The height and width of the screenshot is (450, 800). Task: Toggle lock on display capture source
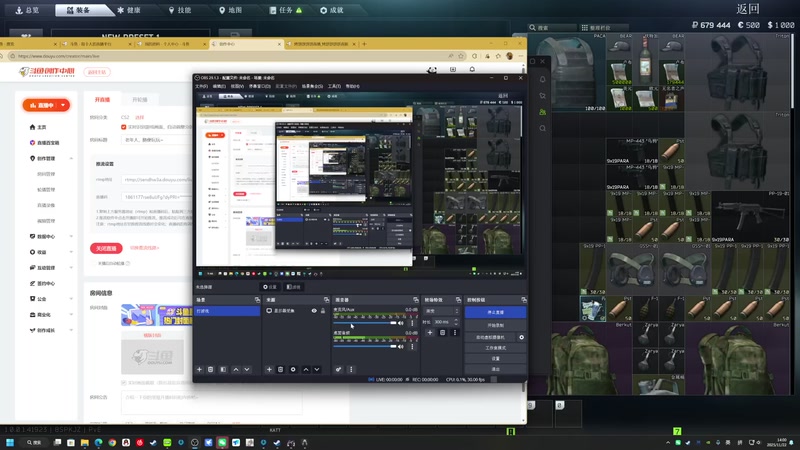[x=323, y=311]
